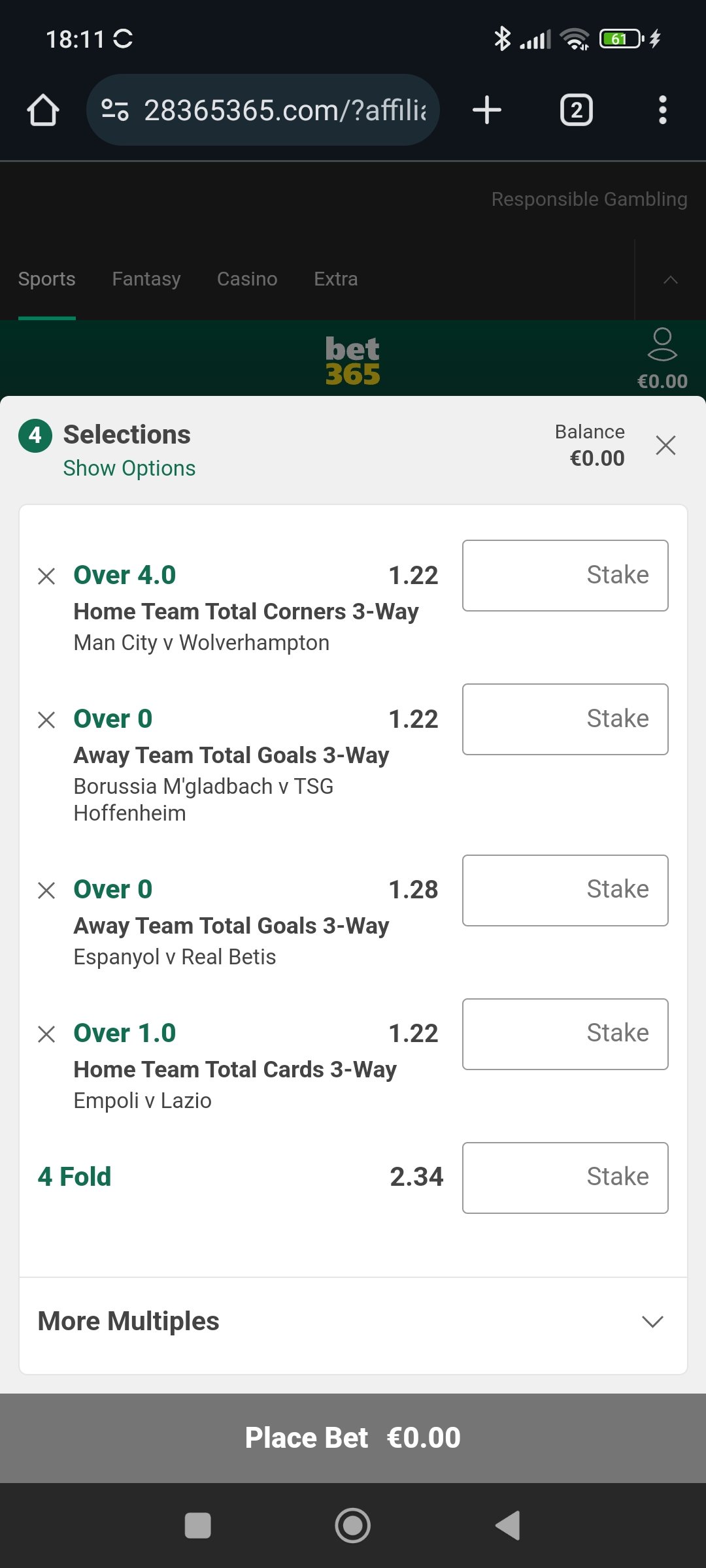Viewport: 706px width, 1568px height.
Task: Remove the Empoli v Lazio selection
Action: [46, 1034]
